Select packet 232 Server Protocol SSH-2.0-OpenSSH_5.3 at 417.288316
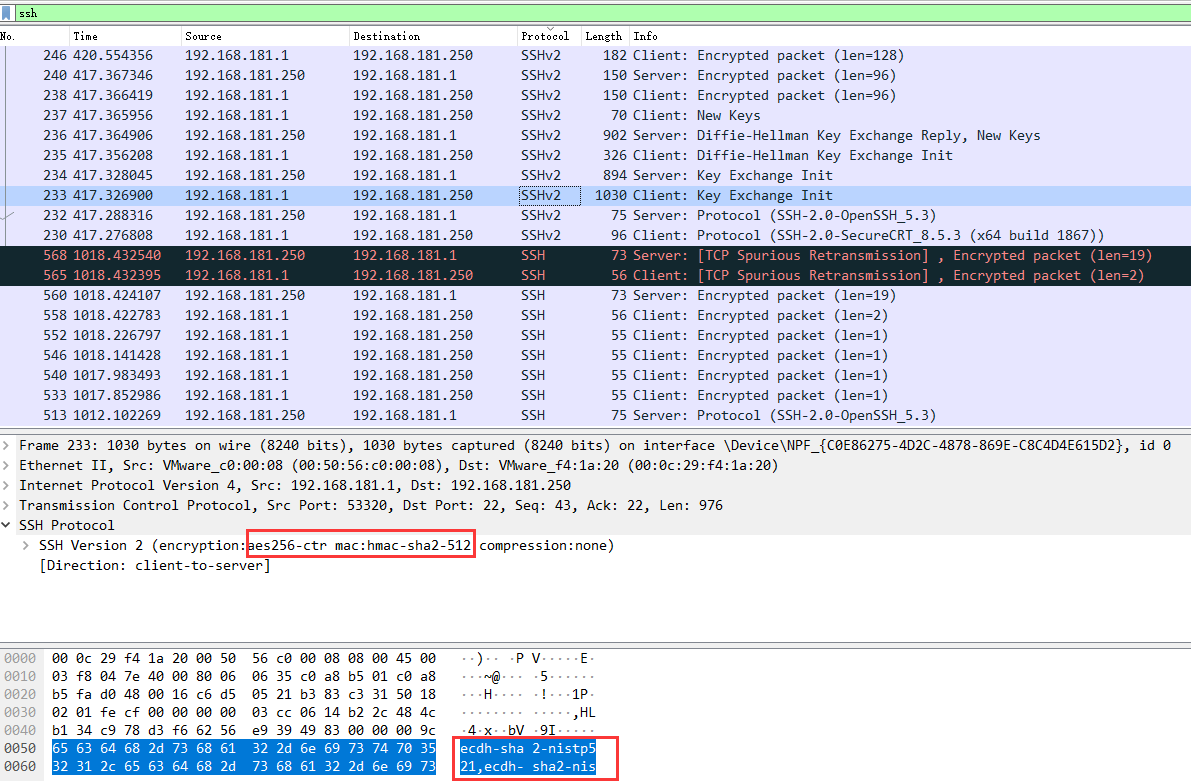The image size is (1191, 781). [x=596, y=215]
